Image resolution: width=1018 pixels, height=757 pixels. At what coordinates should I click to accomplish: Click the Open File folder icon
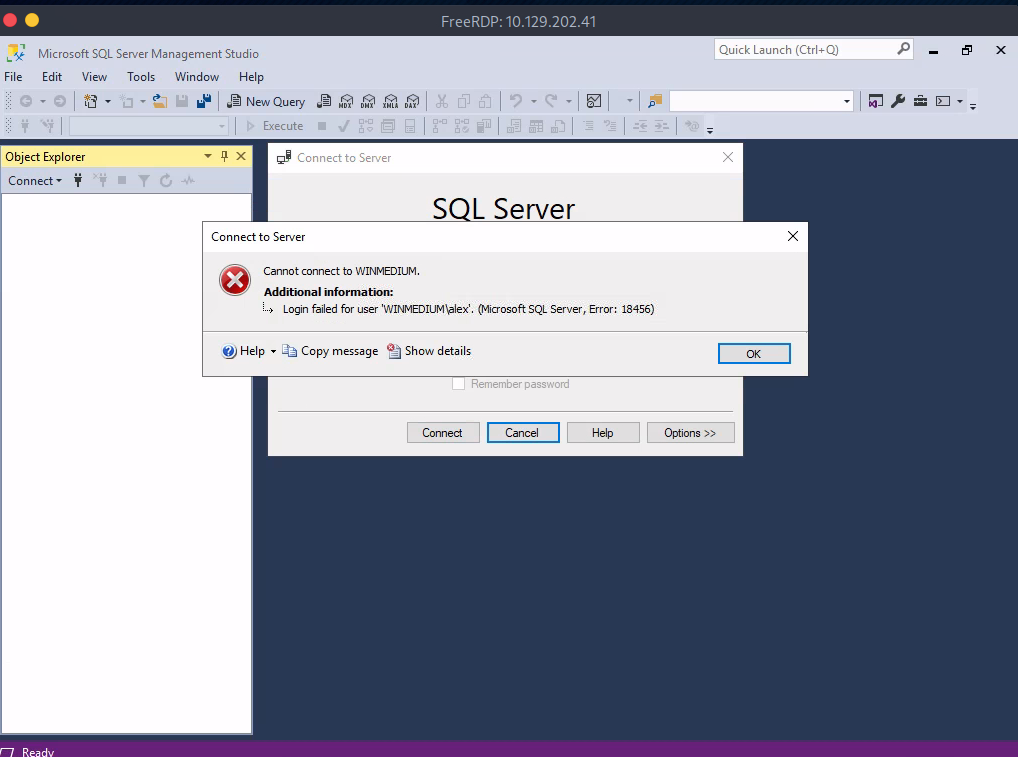point(160,101)
